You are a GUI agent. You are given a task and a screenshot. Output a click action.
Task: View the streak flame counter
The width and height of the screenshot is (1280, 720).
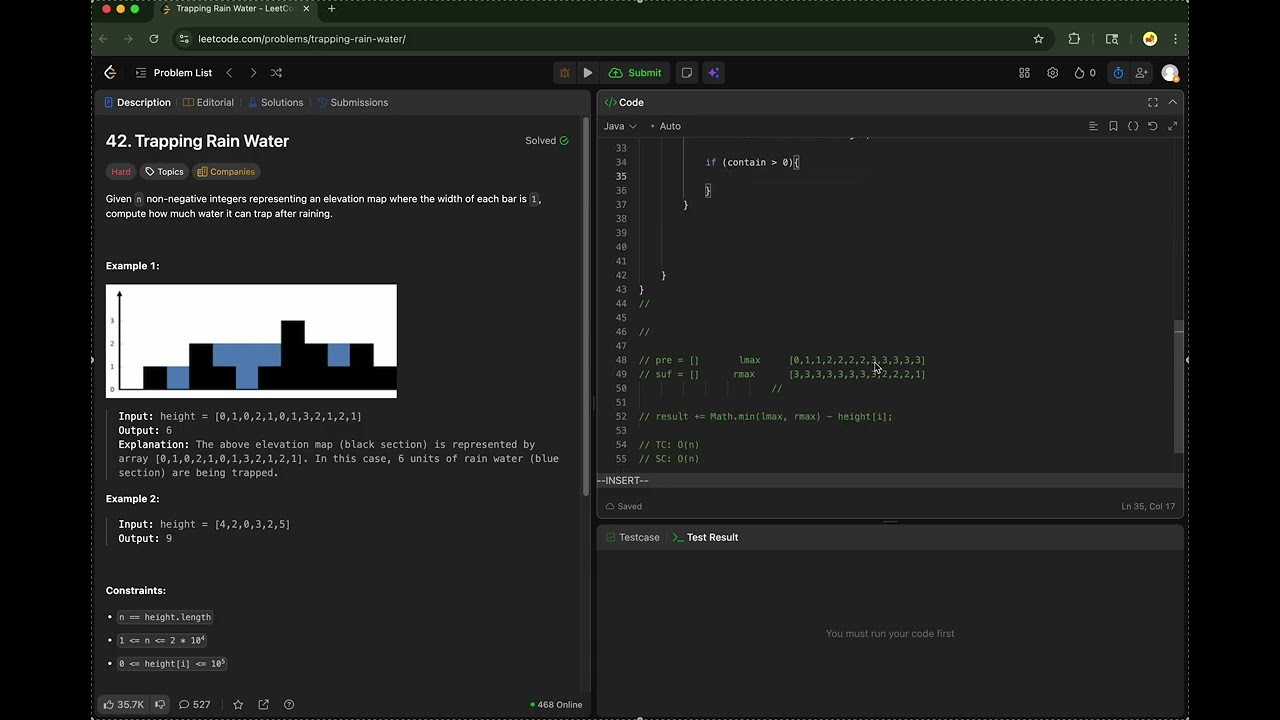[1085, 73]
